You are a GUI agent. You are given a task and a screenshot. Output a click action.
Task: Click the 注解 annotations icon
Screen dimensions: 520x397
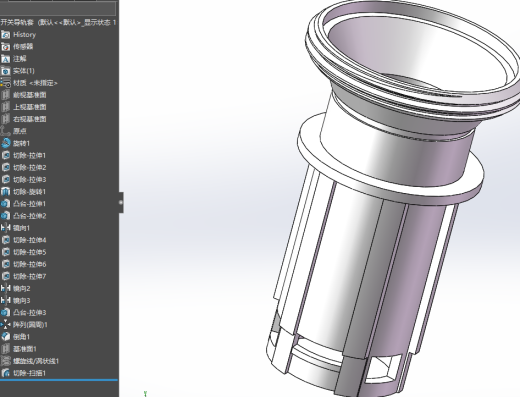click(5, 59)
